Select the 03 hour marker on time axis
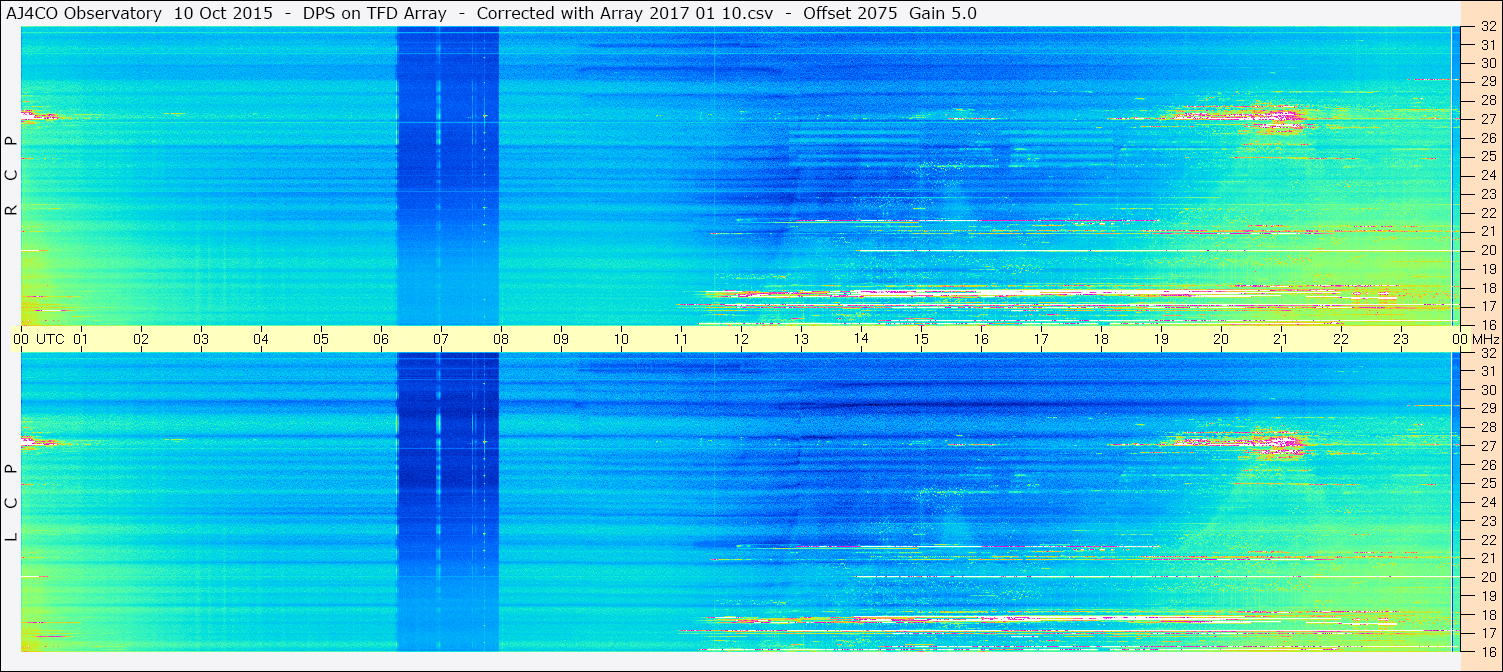The width and height of the screenshot is (1503, 672). coord(201,339)
